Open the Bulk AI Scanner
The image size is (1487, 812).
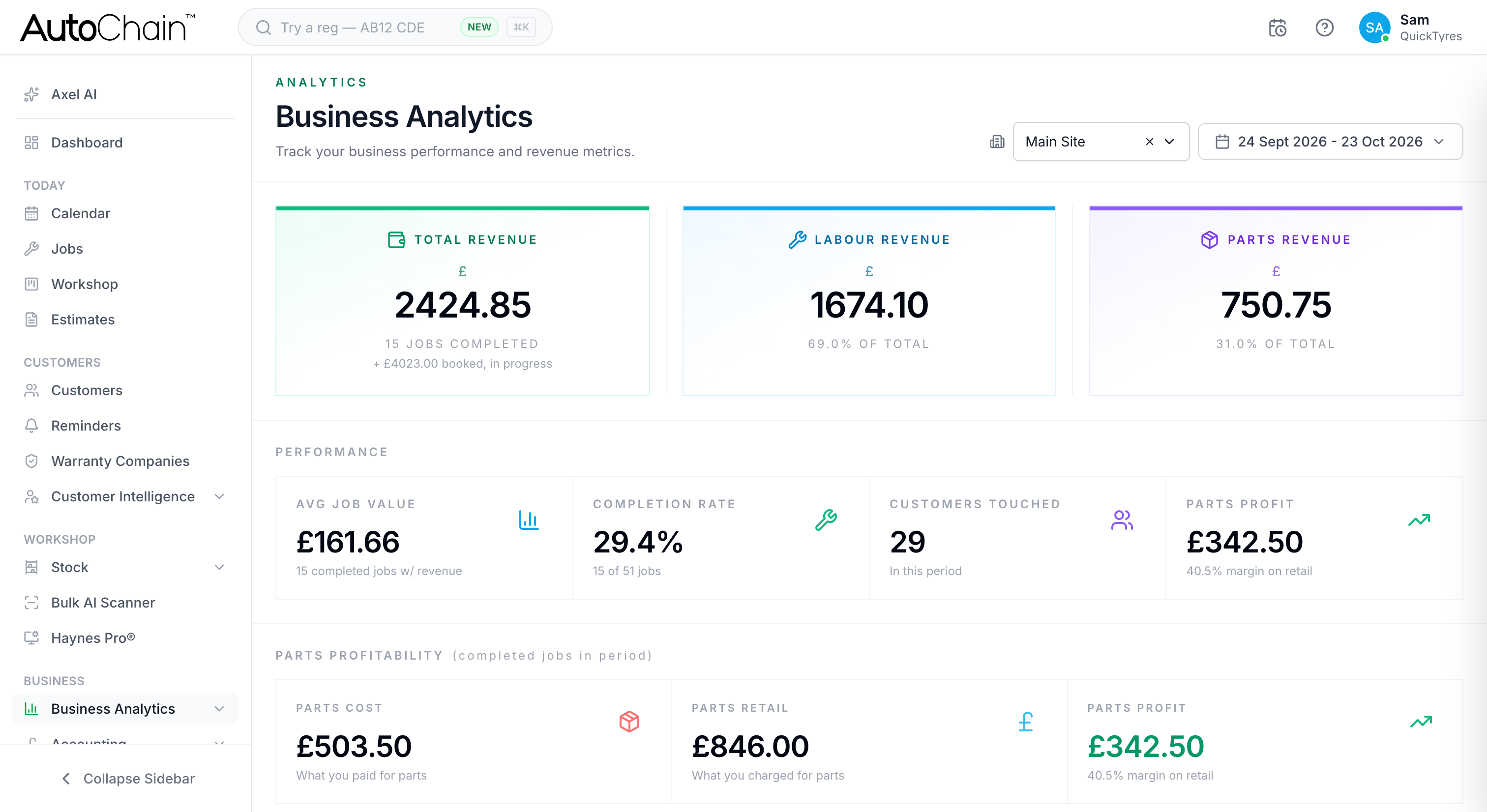(x=125, y=603)
